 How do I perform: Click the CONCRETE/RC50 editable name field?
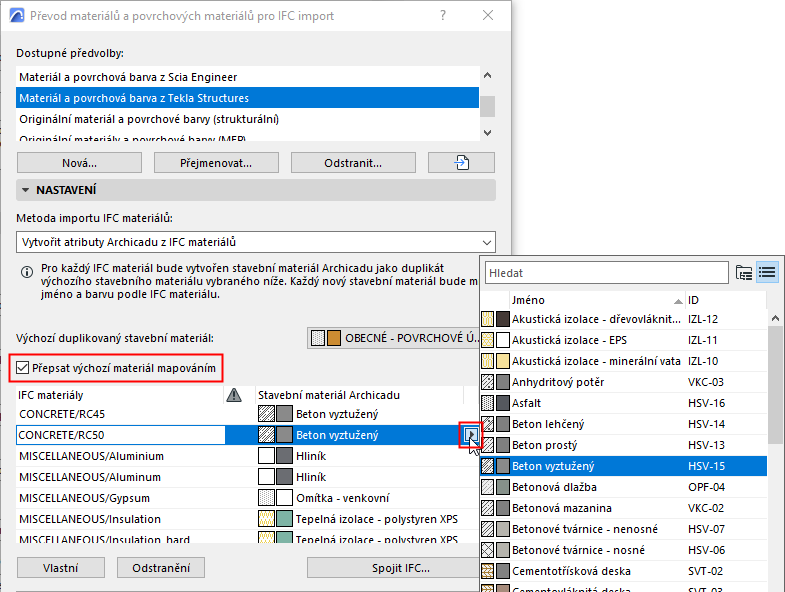[x=121, y=435]
